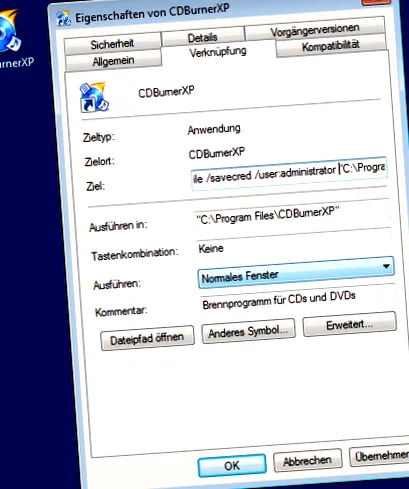
Task: Click the Dateipfad öffnen button
Action: click(x=147, y=338)
